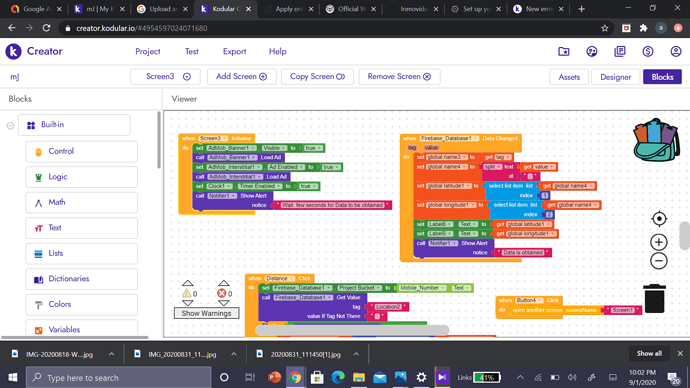Select the Lists blocks category
The height and width of the screenshot is (388, 690).
(81, 253)
